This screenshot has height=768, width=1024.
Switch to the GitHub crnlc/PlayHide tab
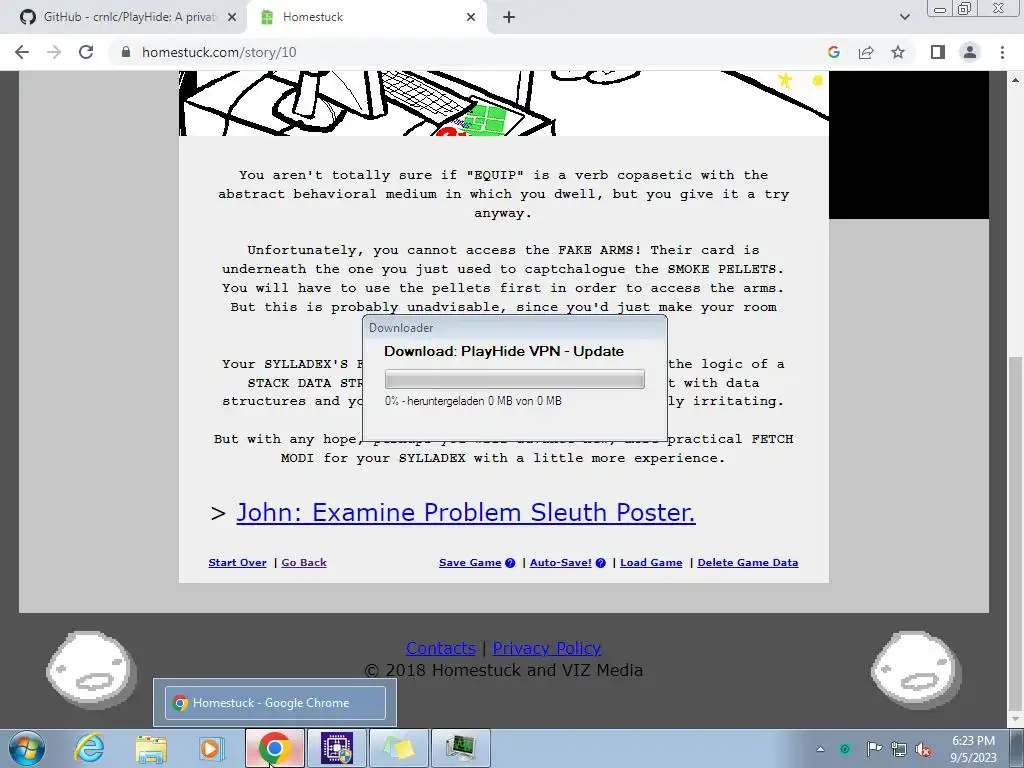coord(123,17)
